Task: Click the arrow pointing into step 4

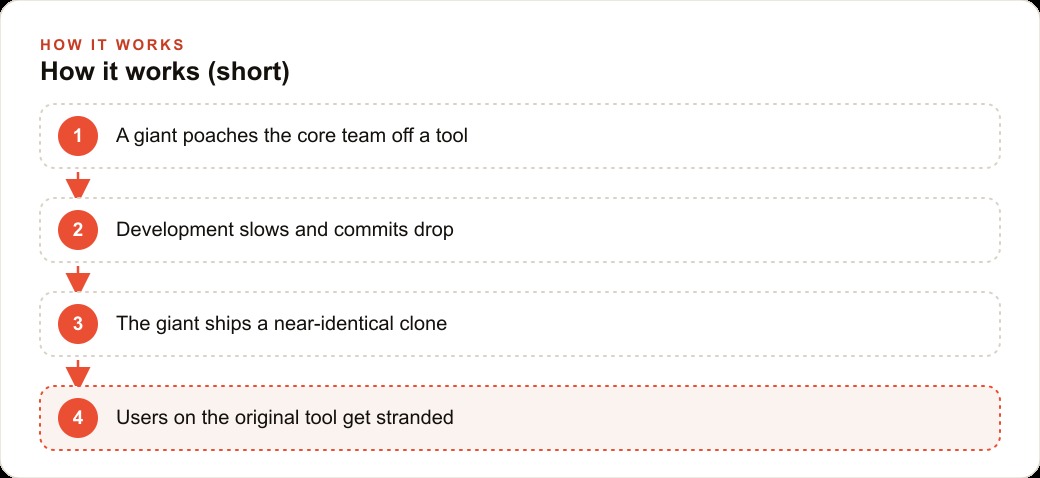Action: pyautogui.click(x=78, y=373)
